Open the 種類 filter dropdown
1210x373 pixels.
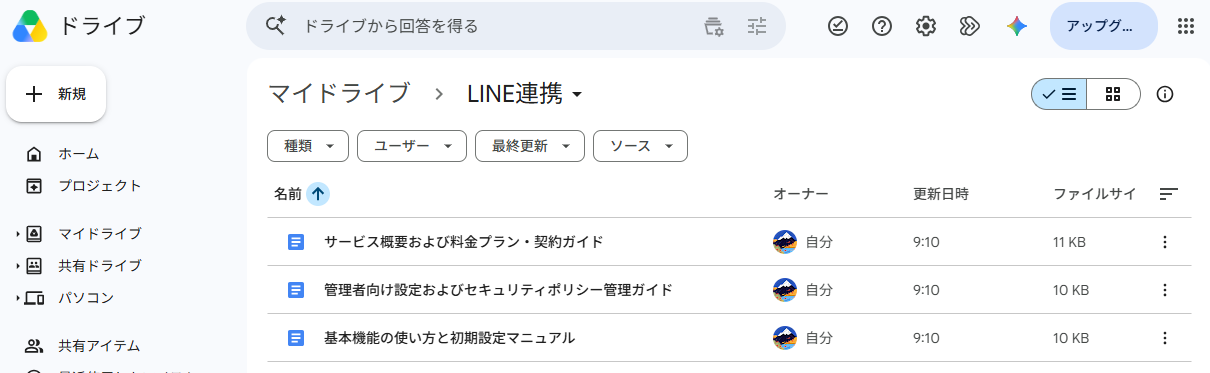(308, 146)
